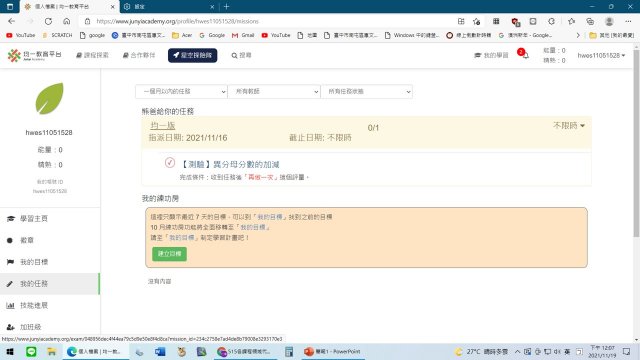
Task: Switch to the second browser tab
Action: [x=169, y=7]
